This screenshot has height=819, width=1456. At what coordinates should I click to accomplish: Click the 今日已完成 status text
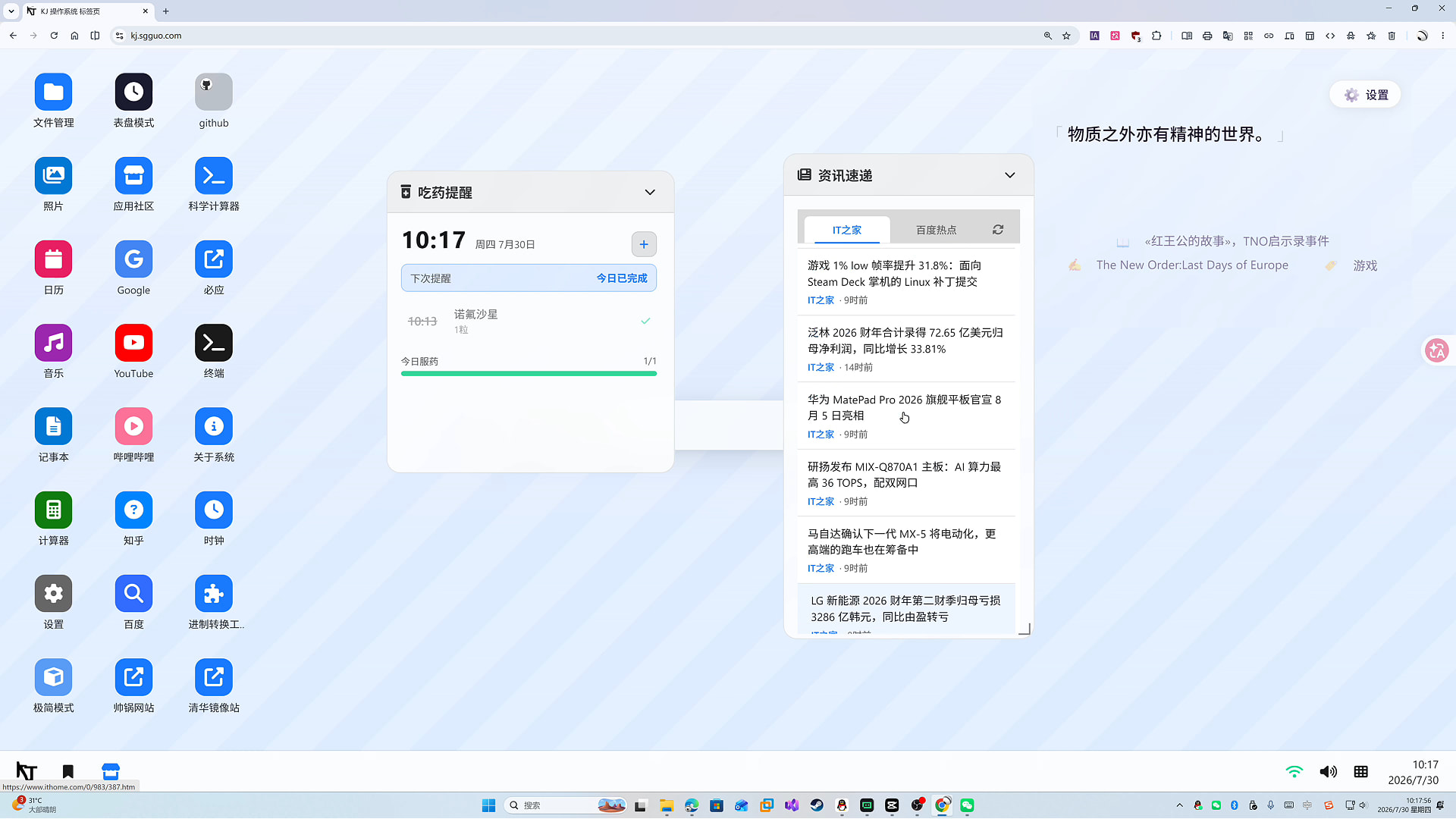[x=622, y=278]
